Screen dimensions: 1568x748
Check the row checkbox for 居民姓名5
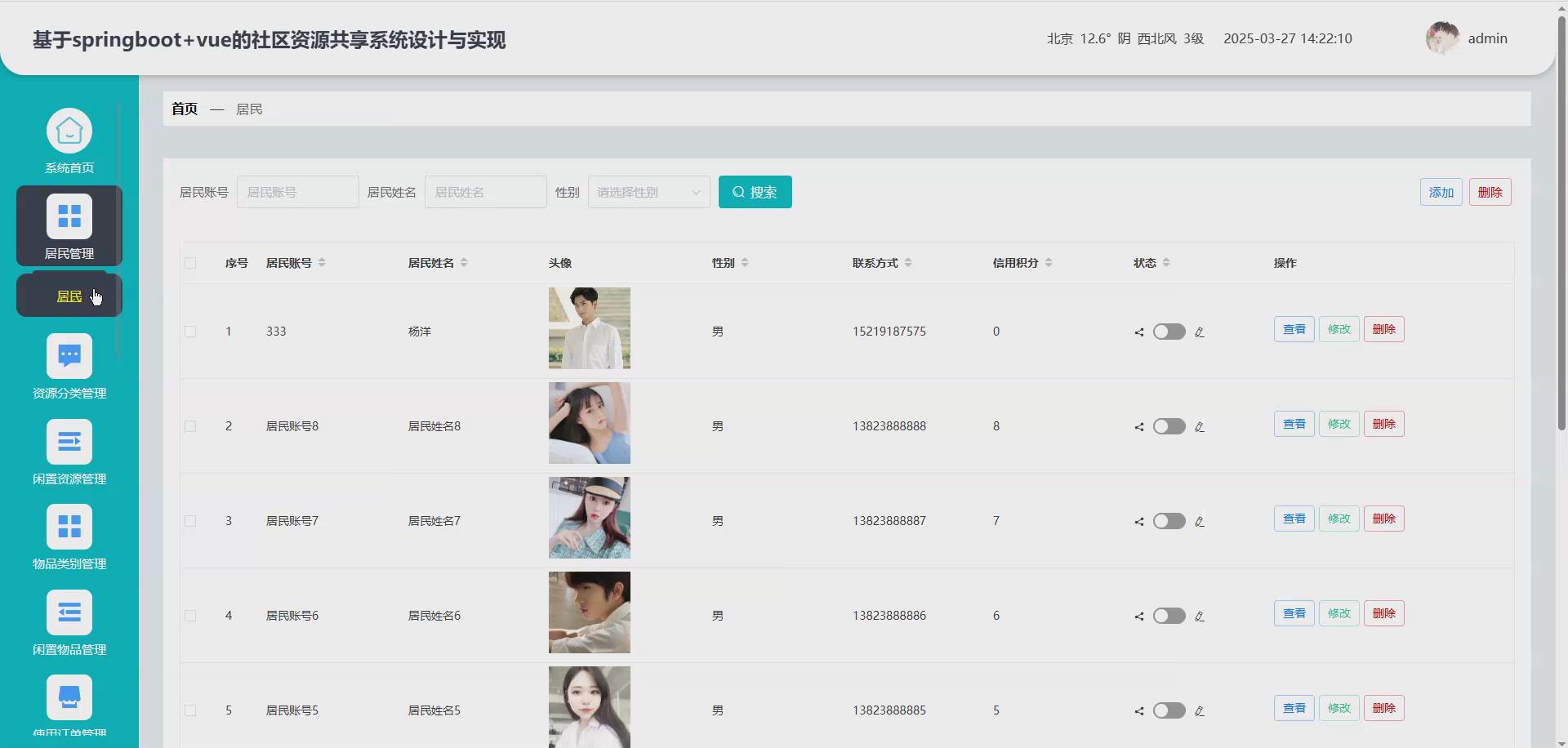point(190,710)
